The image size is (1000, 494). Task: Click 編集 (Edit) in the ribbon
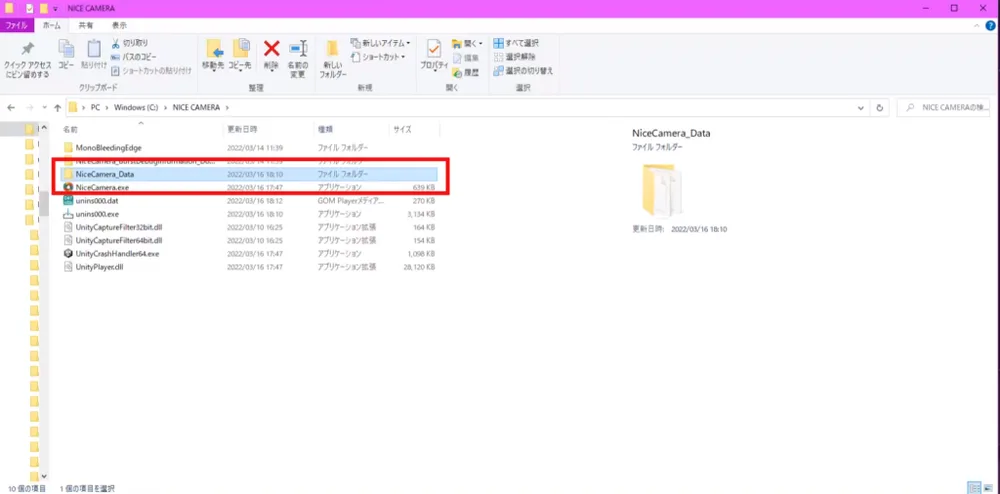pyautogui.click(x=466, y=58)
